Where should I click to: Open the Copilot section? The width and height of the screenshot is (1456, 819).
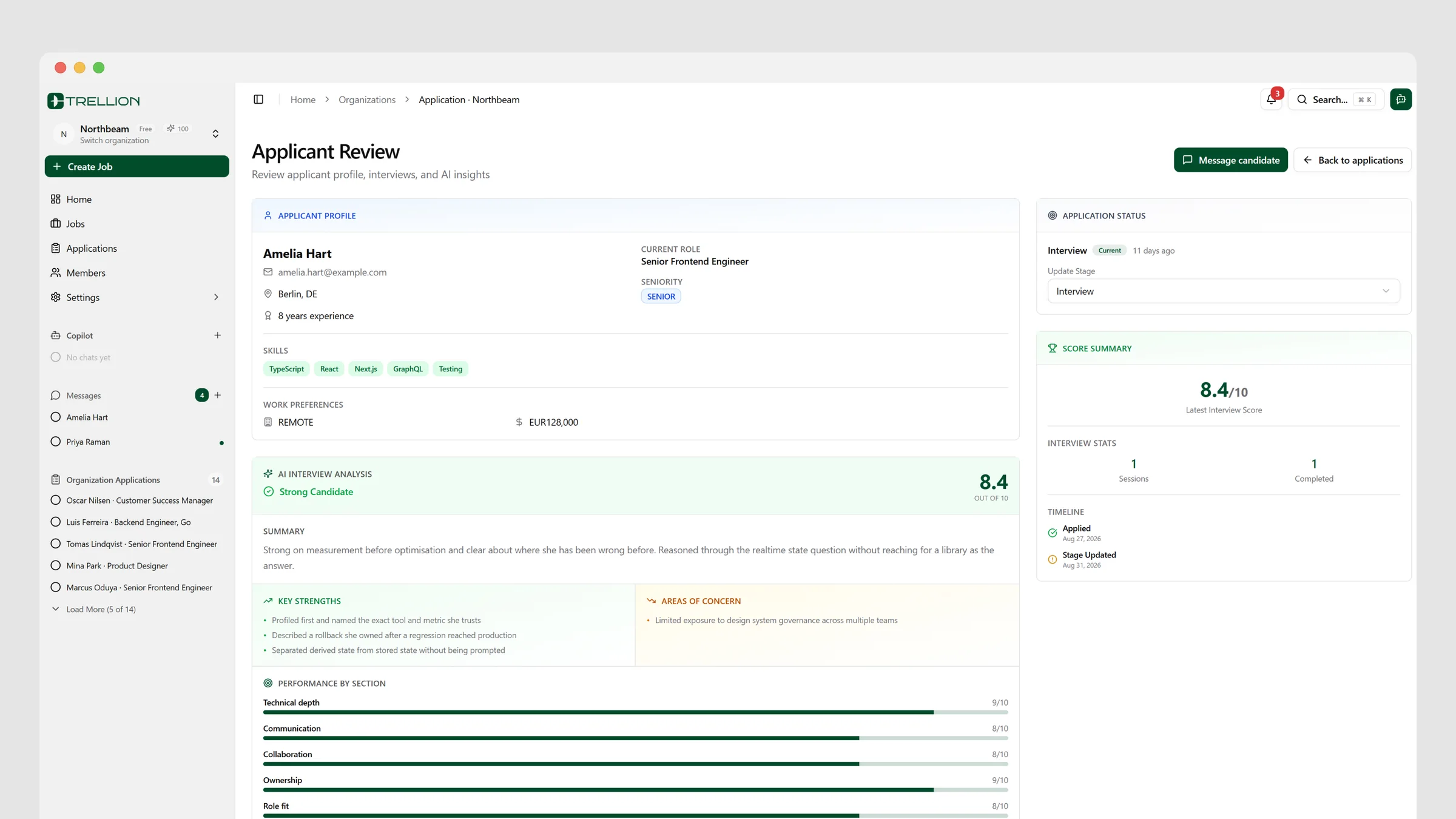coord(79,335)
